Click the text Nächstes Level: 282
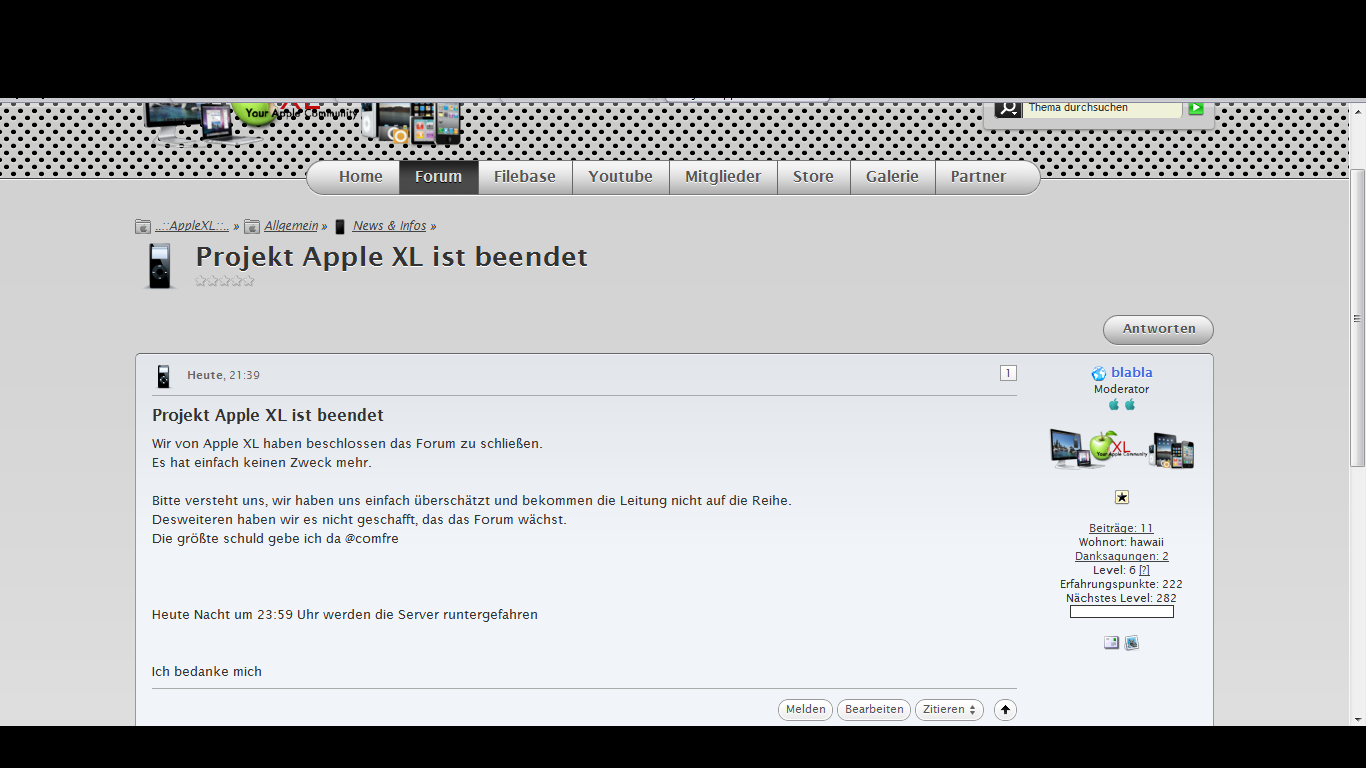The image size is (1366, 768). click(1121, 598)
